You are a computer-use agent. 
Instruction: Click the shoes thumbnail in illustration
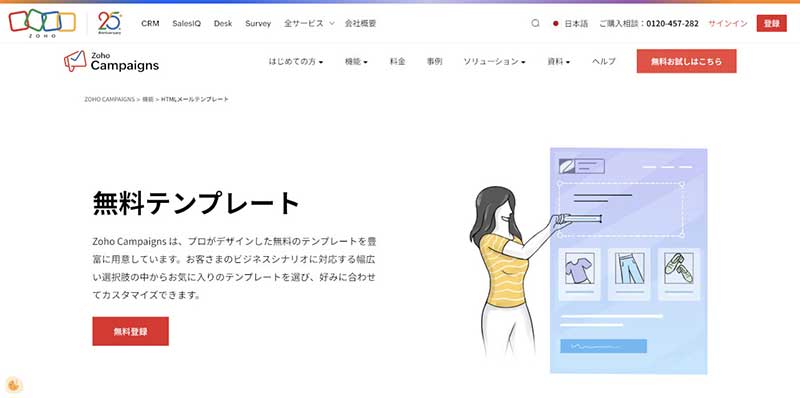click(679, 269)
